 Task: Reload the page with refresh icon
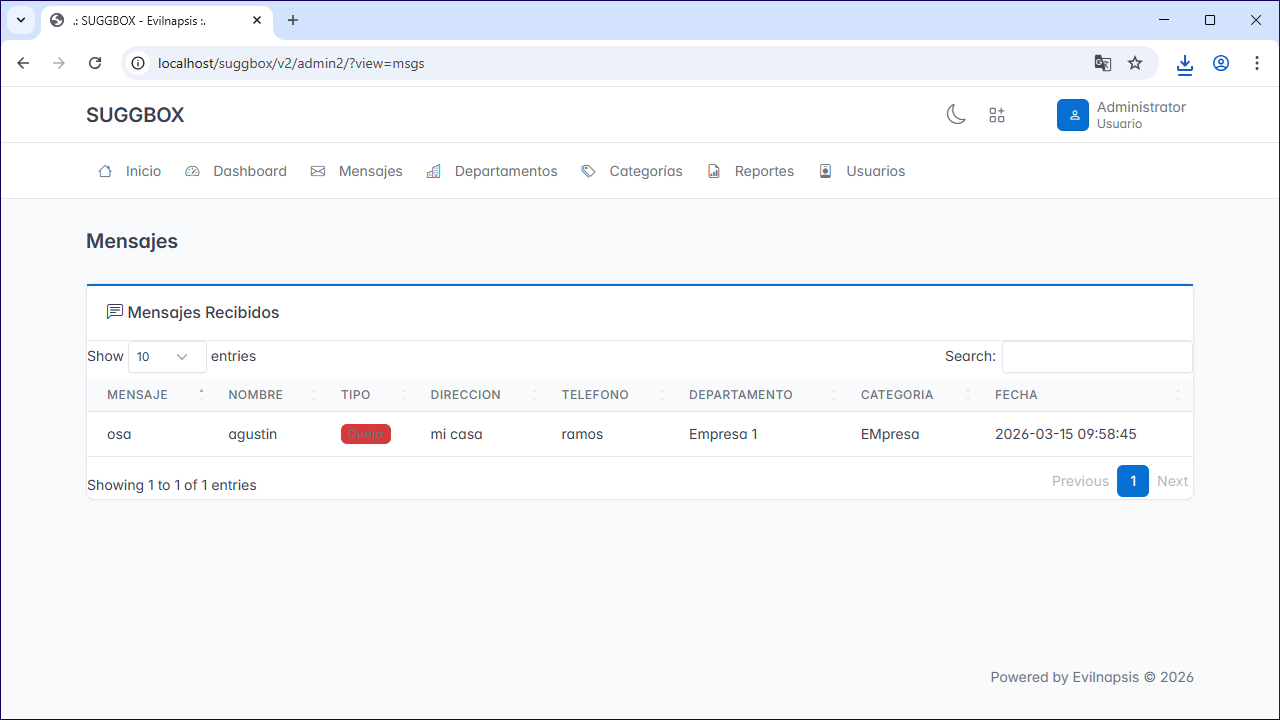pos(95,63)
